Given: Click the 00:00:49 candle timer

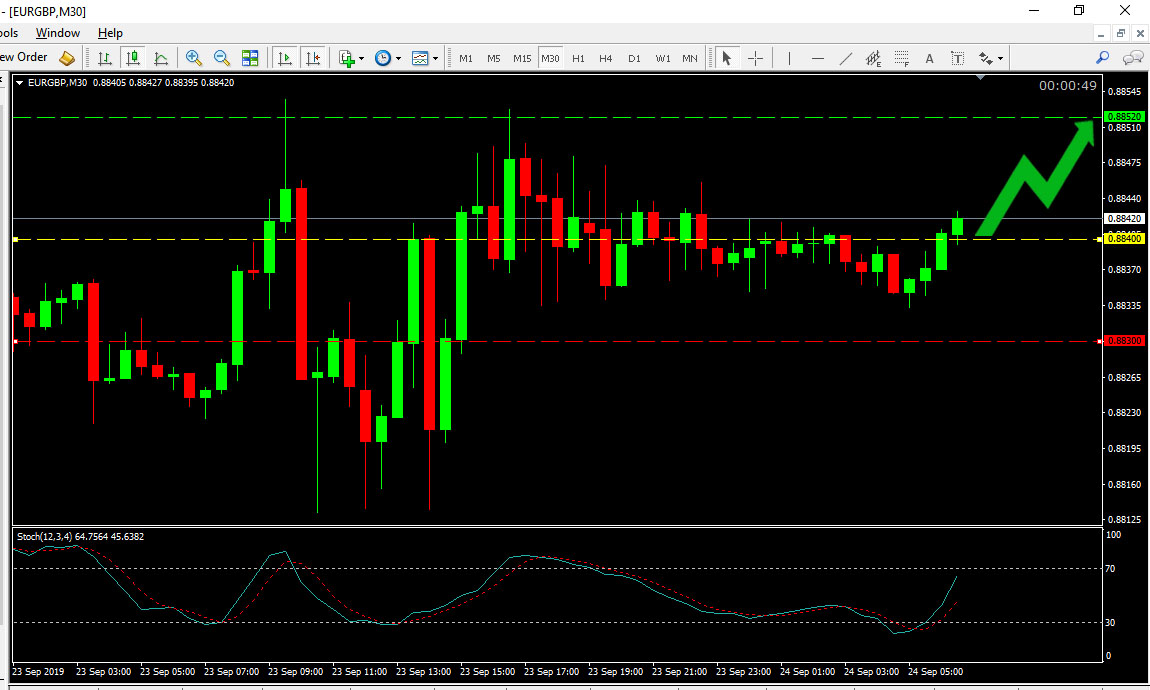Looking at the screenshot, I should point(1068,86).
